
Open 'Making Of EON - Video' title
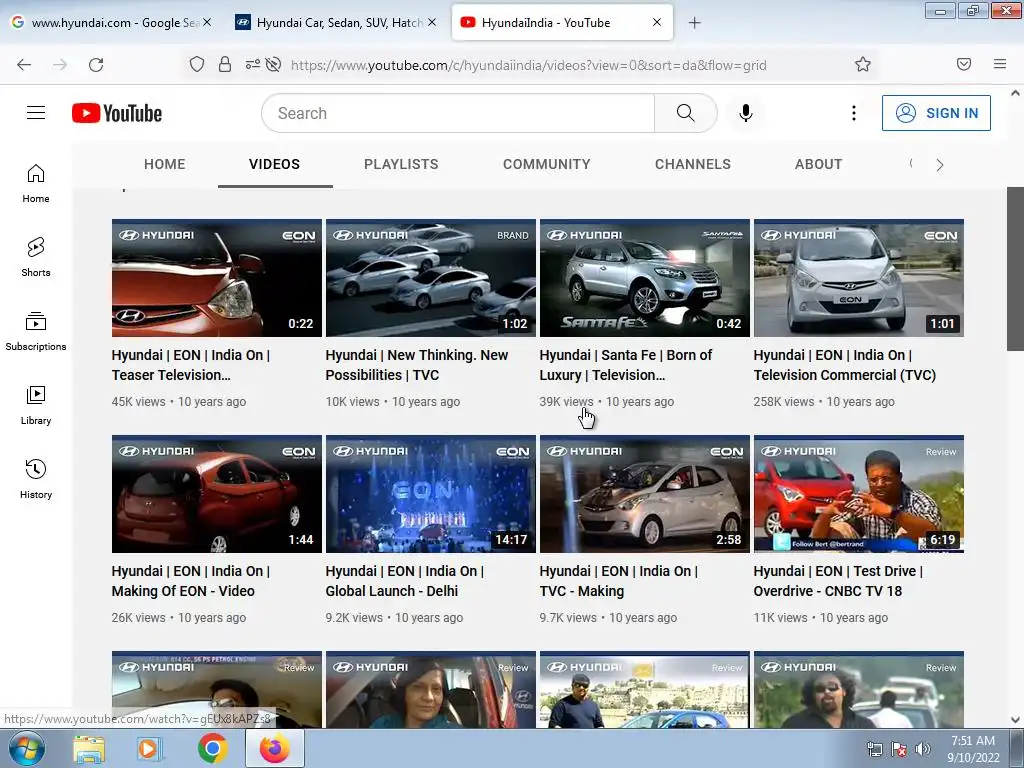coord(191,581)
